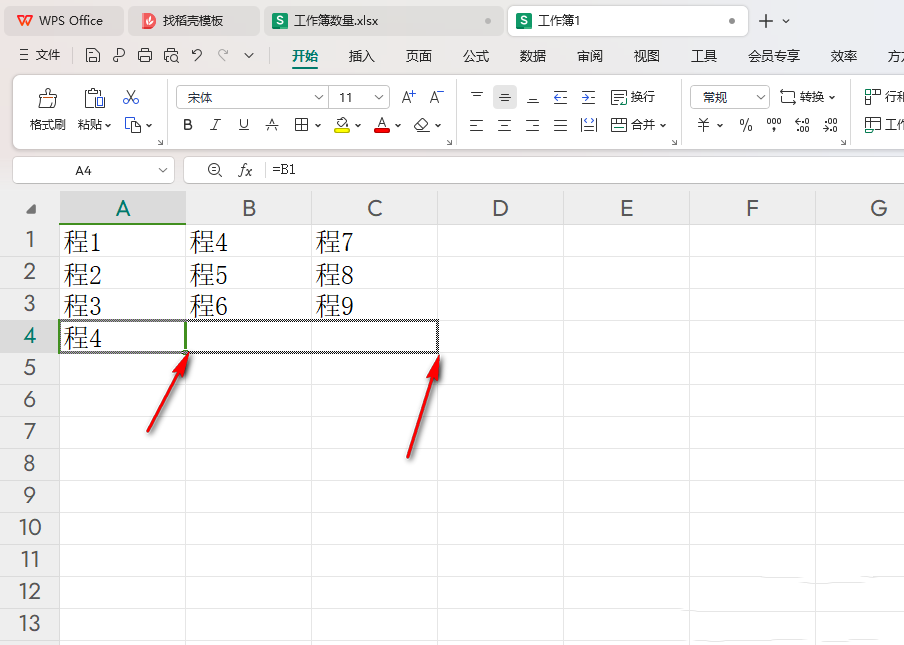The image size is (904, 645).
Task: Open number format dropdown 常规
Action: point(761,97)
